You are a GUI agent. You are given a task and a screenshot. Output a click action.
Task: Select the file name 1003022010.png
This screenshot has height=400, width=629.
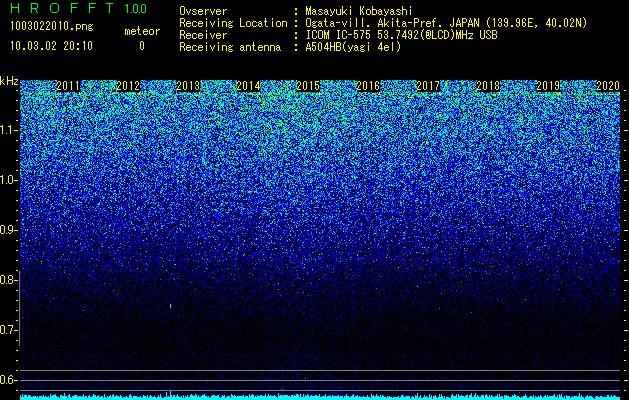51,27
